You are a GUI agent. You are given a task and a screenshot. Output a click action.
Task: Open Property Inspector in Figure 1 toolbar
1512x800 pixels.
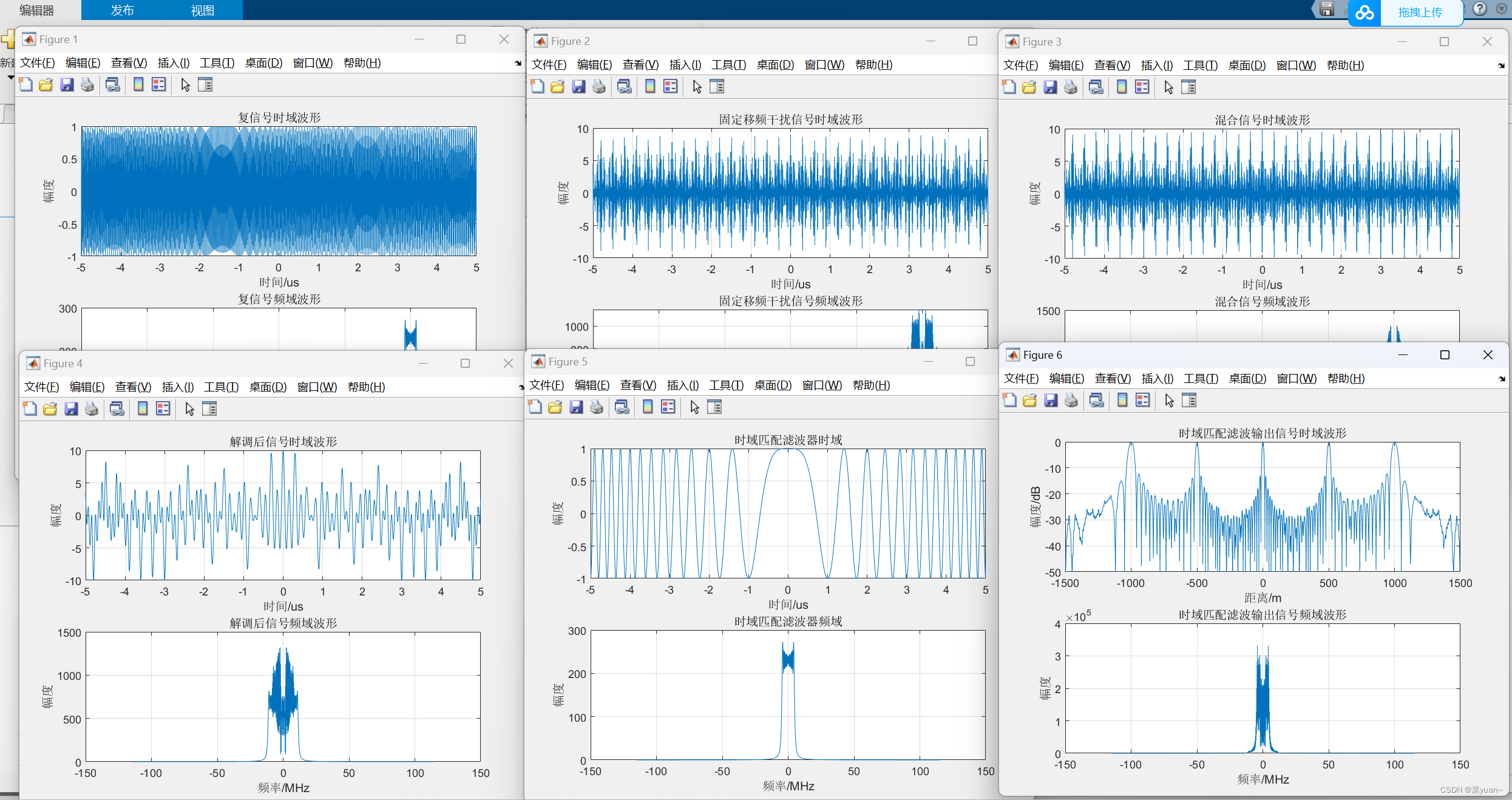(x=206, y=85)
